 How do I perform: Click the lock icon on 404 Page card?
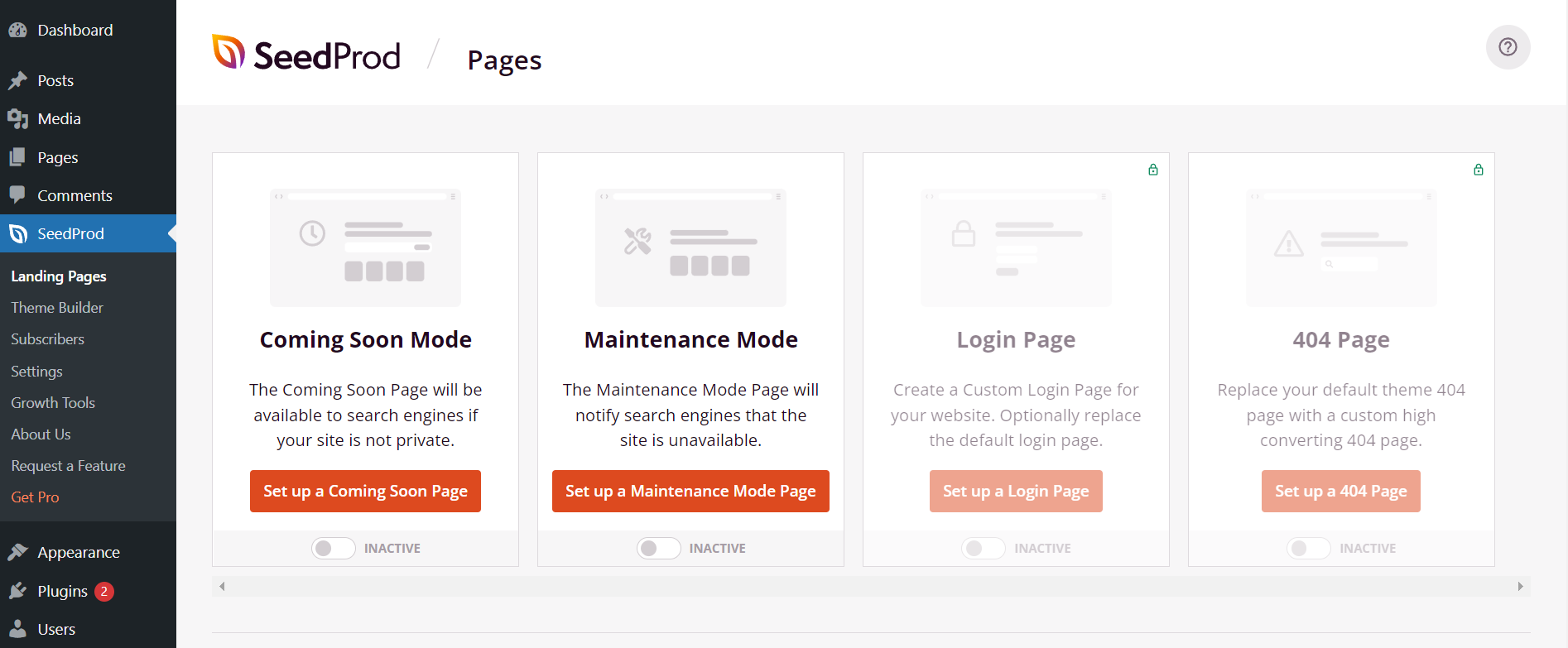coord(1479,170)
